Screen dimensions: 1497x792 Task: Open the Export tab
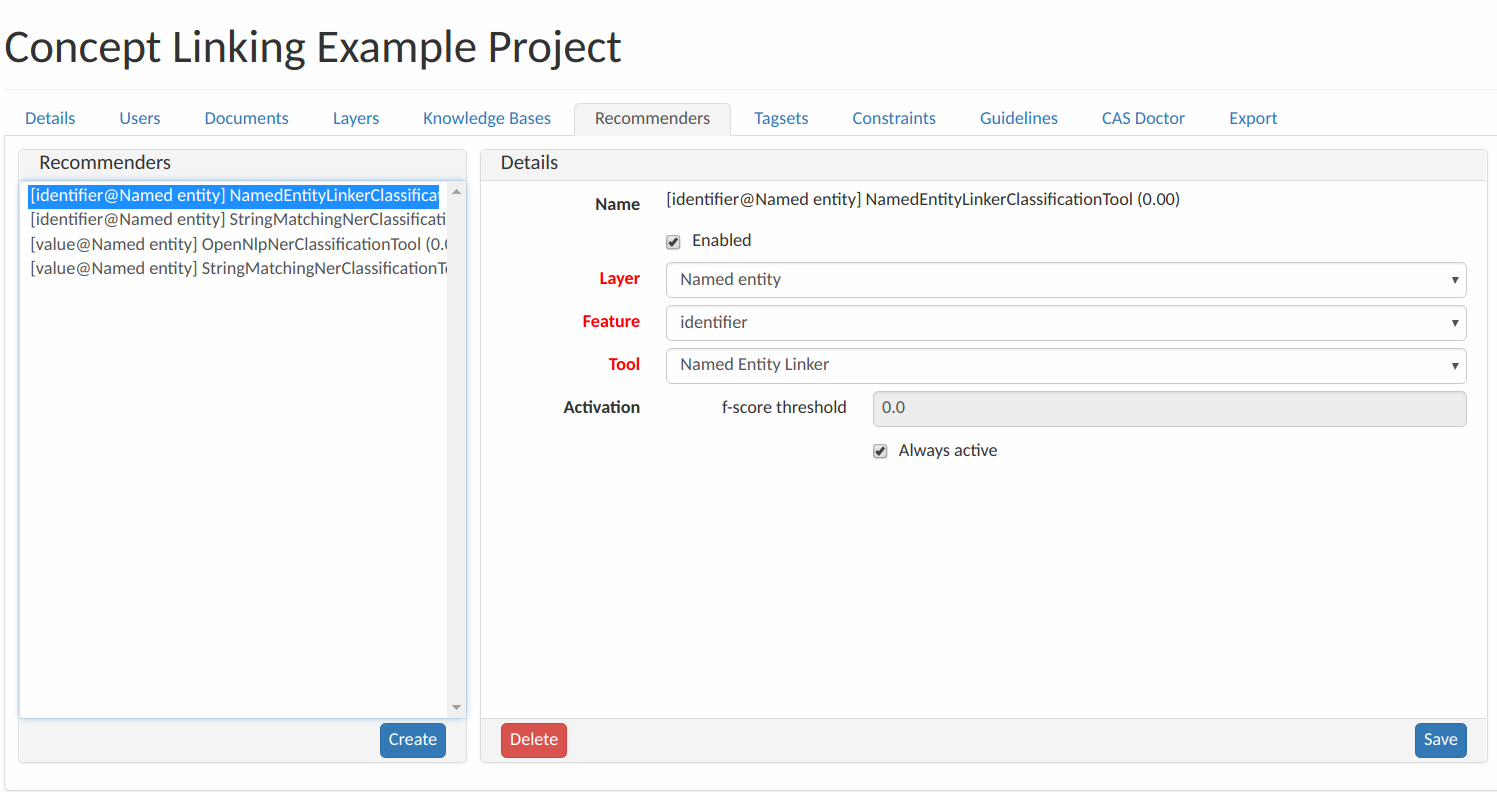click(x=1253, y=118)
